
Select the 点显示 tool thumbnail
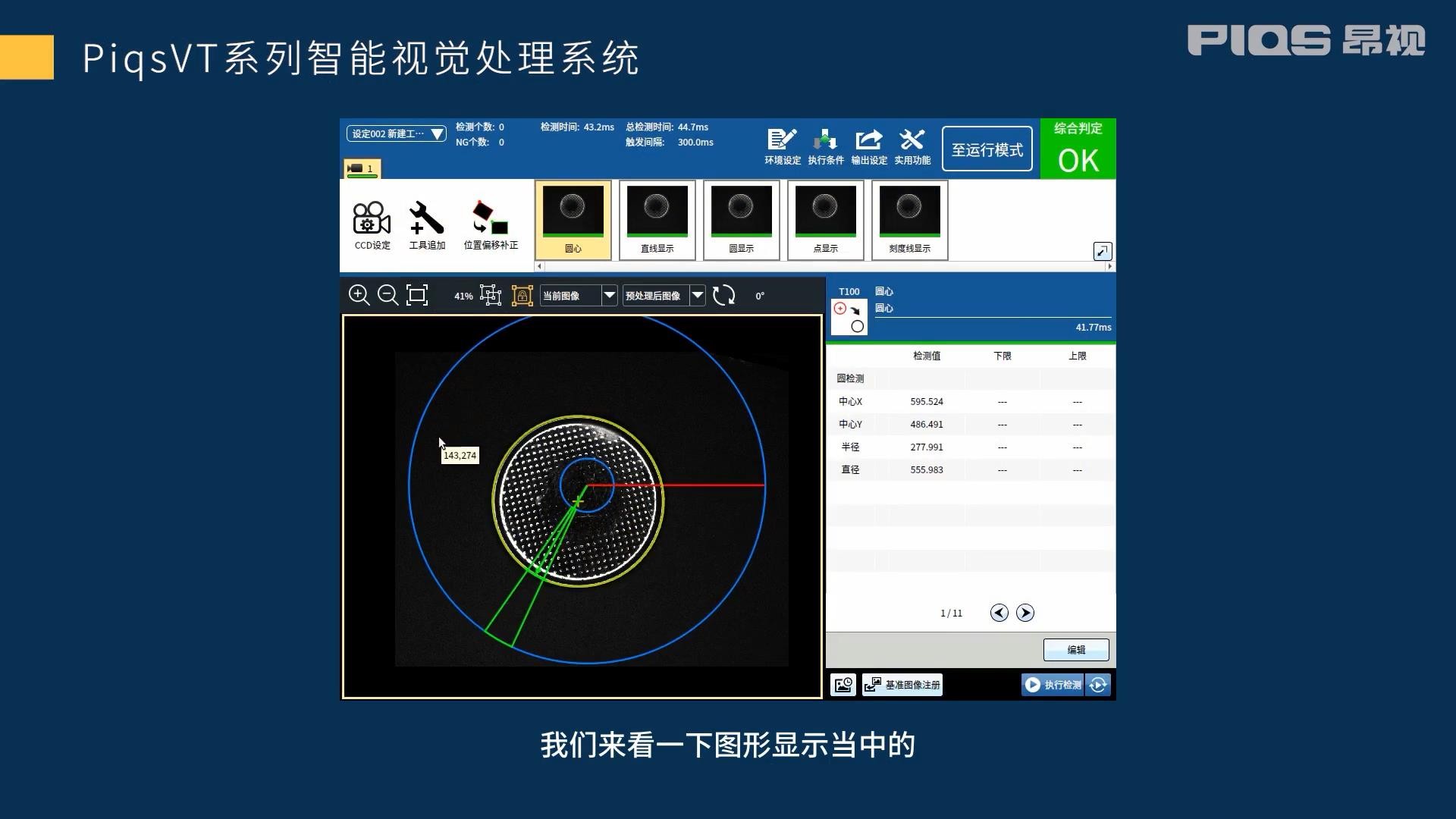(x=826, y=221)
